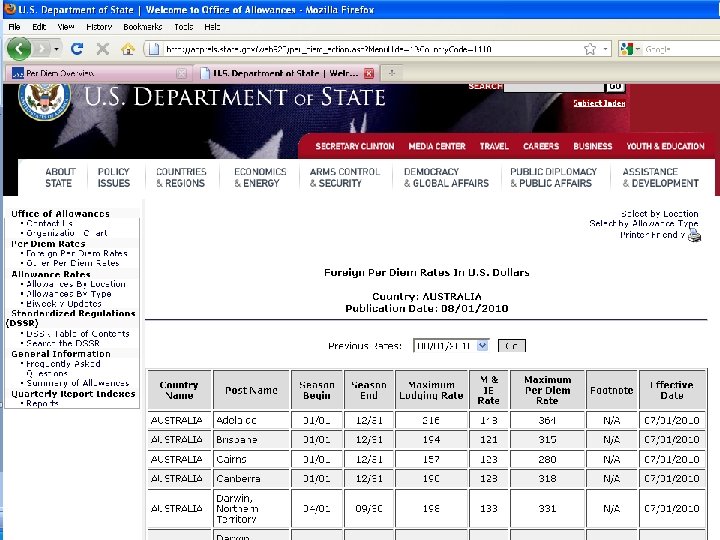Open a new tab with plus button
Viewport: 720px width, 540px height.
tap(391, 73)
